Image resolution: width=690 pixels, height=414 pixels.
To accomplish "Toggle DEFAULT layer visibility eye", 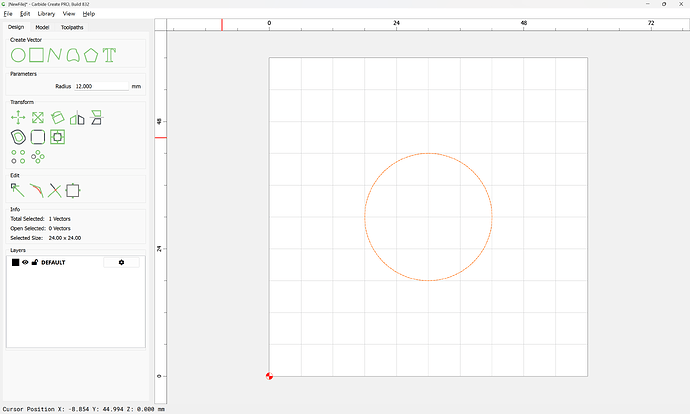I will tap(26, 262).
